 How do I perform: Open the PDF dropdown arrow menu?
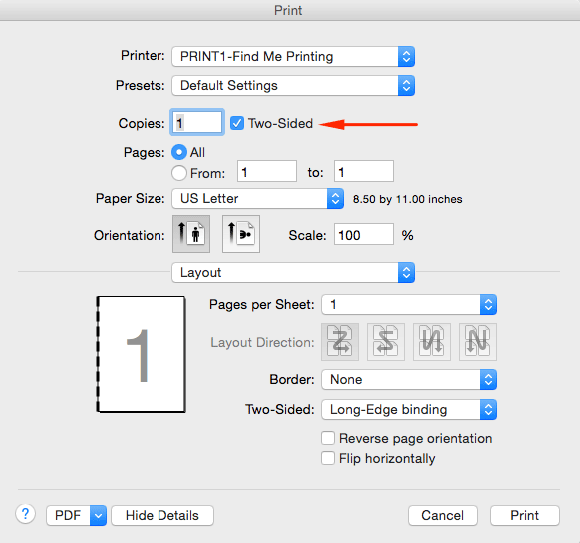[x=98, y=515]
